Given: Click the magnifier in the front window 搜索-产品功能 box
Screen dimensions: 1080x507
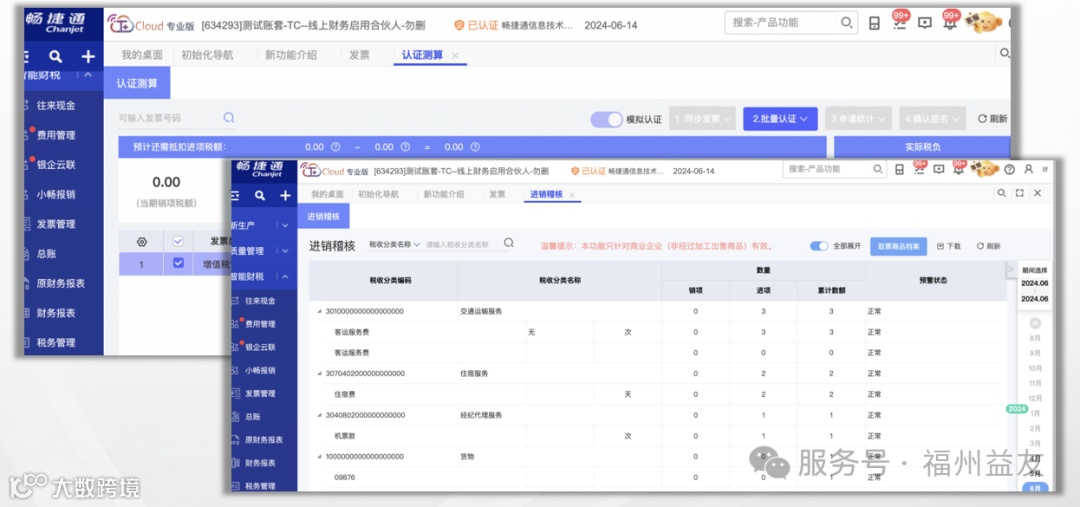Looking at the screenshot, I should (x=878, y=169).
